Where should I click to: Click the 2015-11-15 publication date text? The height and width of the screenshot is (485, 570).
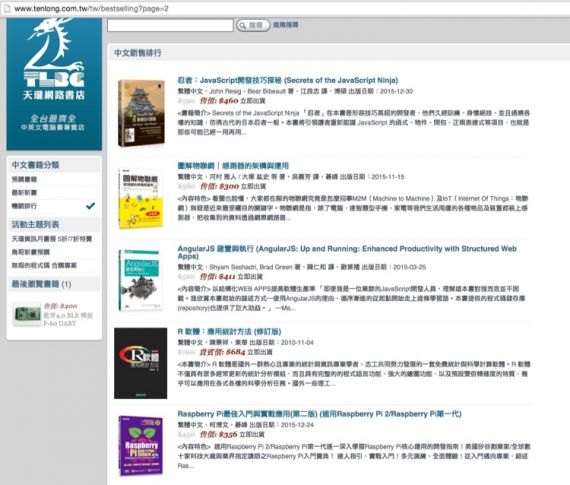(388, 177)
